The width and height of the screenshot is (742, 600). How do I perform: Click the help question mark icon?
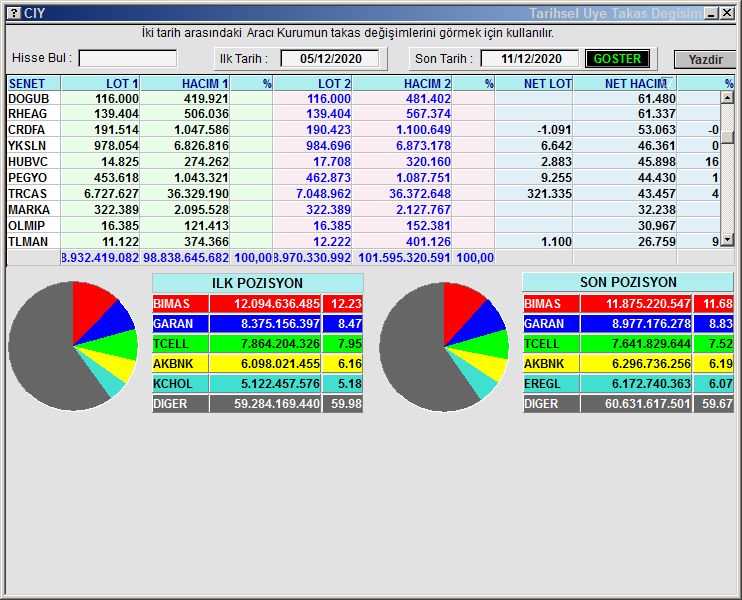15,13
